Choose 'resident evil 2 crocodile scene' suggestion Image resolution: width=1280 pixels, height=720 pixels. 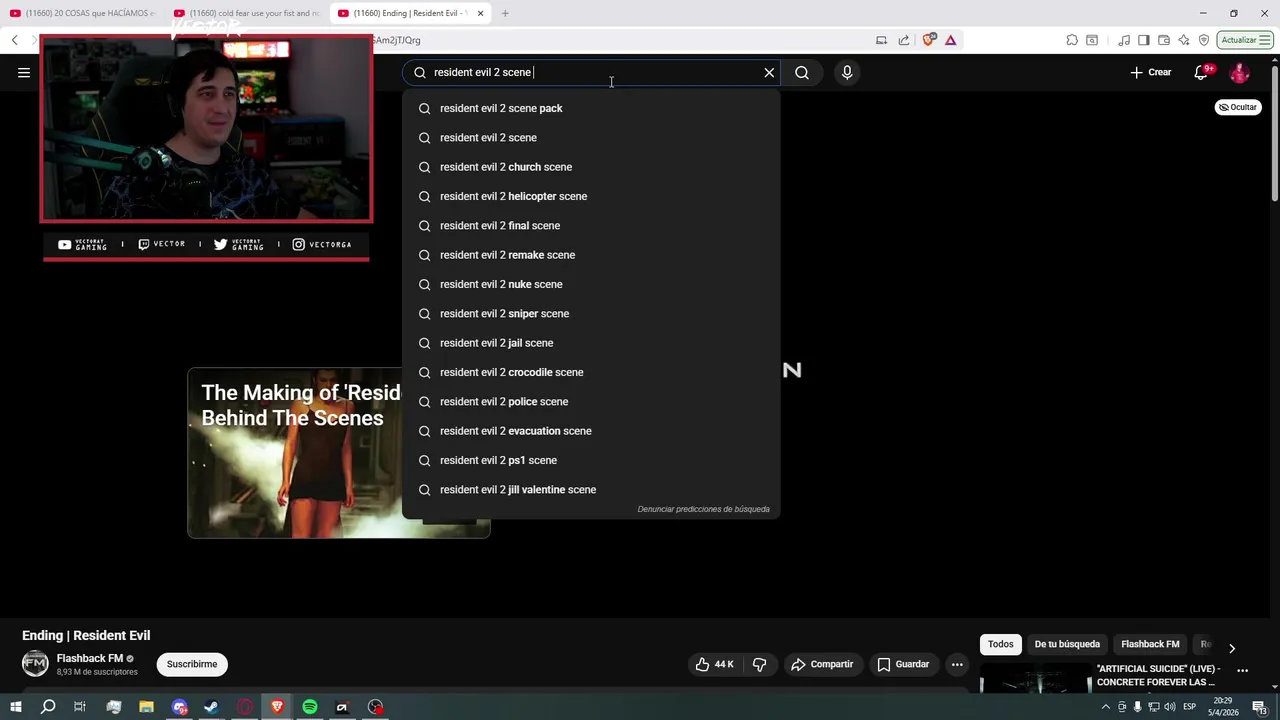591,372
